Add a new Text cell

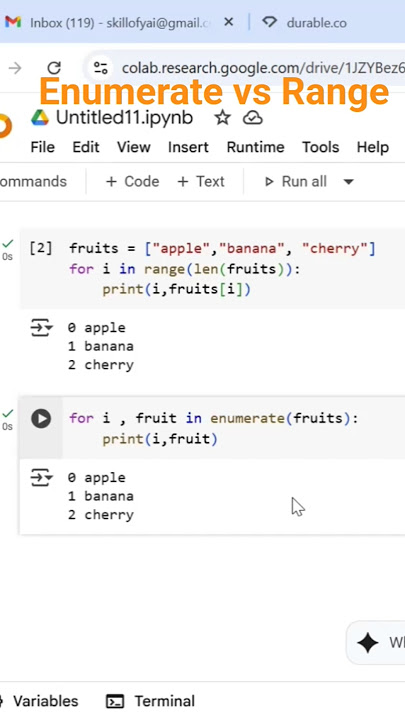201,182
